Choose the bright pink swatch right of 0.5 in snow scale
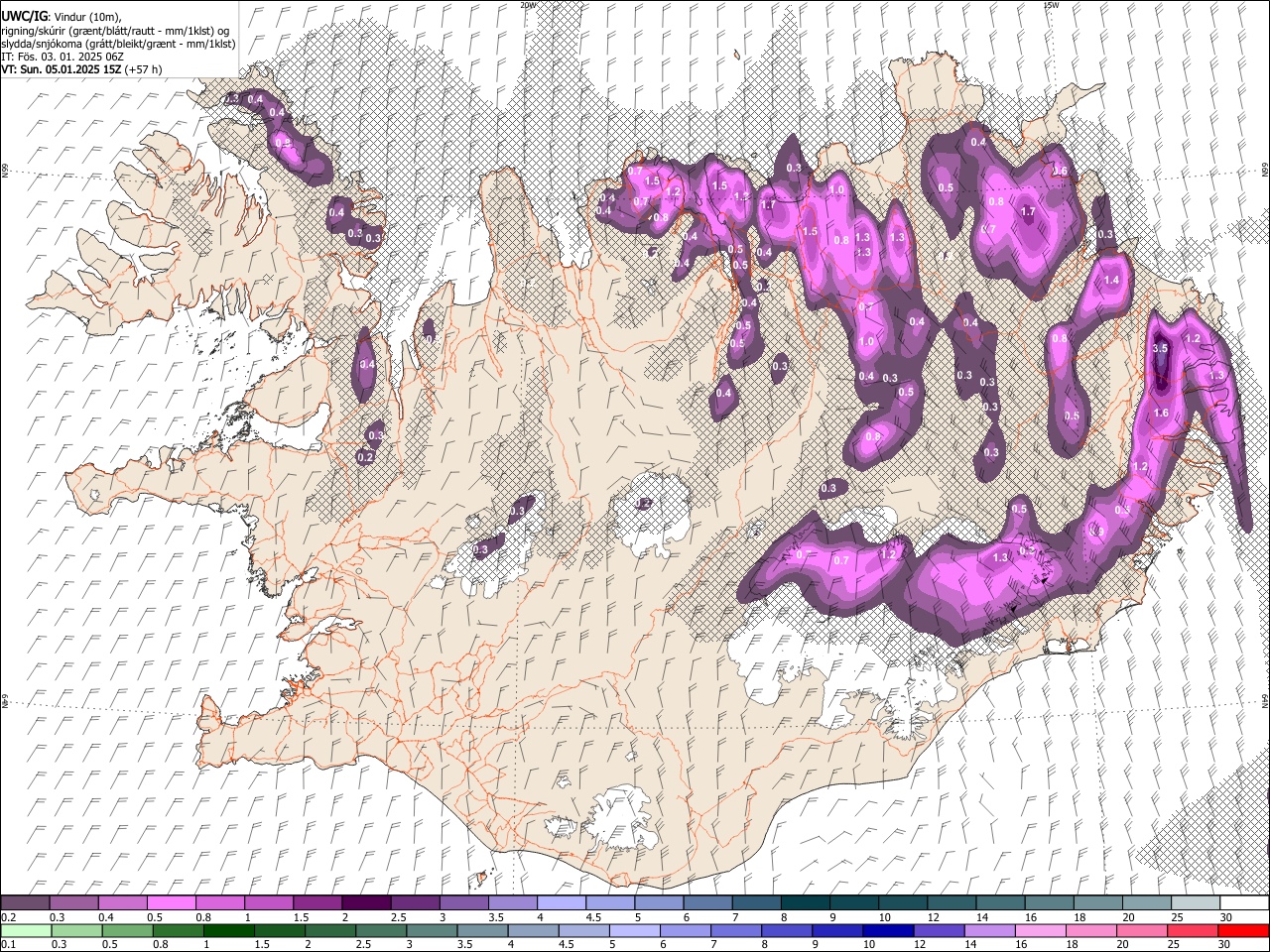Screen dimensions: 1270x952 coord(171,903)
